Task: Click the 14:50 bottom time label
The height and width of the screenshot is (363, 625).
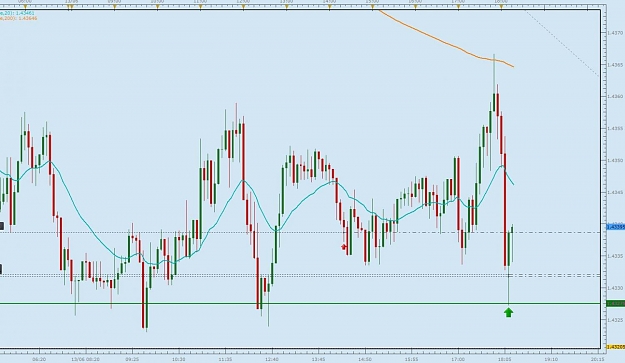Action: click(x=365, y=359)
